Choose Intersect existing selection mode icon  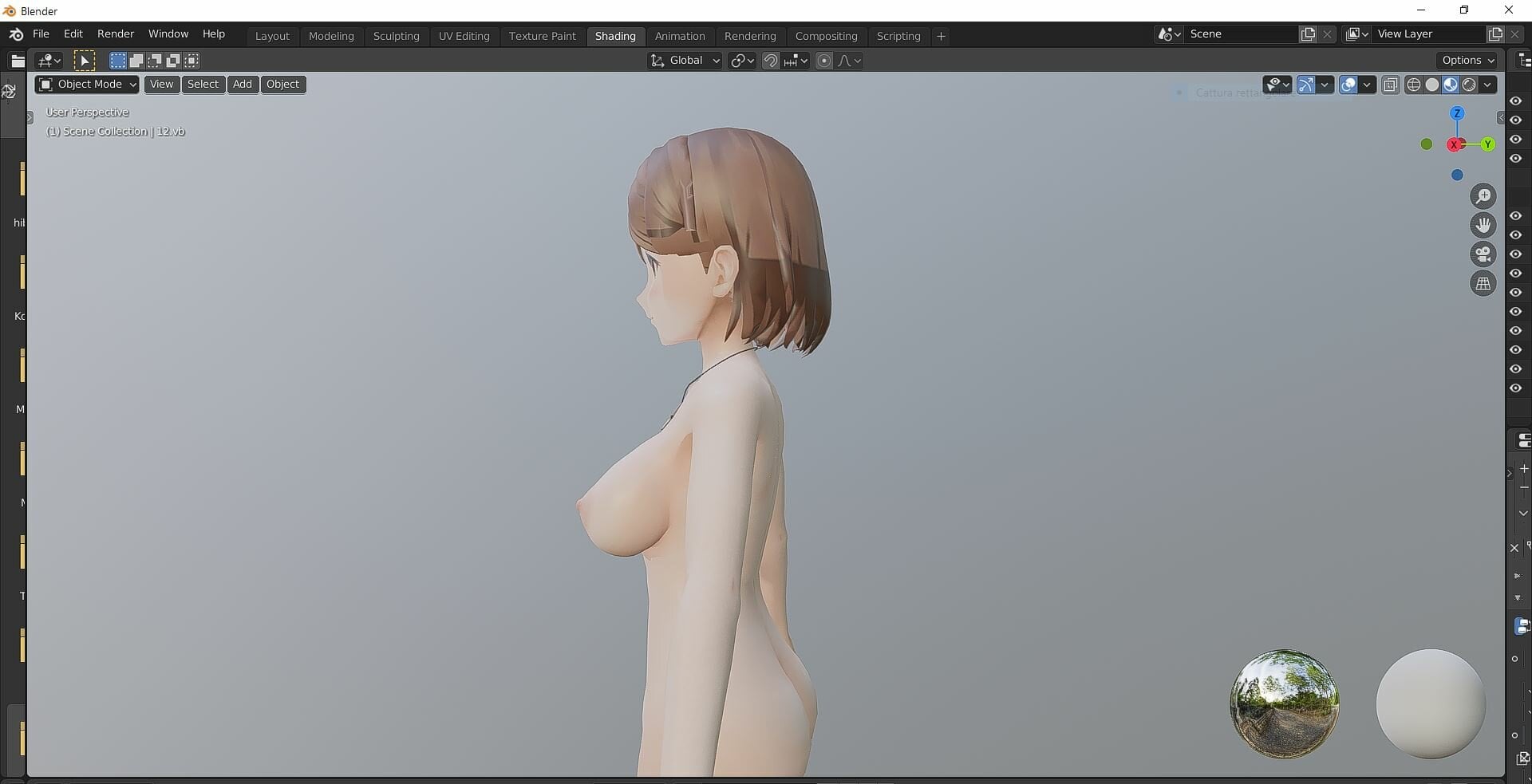click(191, 61)
